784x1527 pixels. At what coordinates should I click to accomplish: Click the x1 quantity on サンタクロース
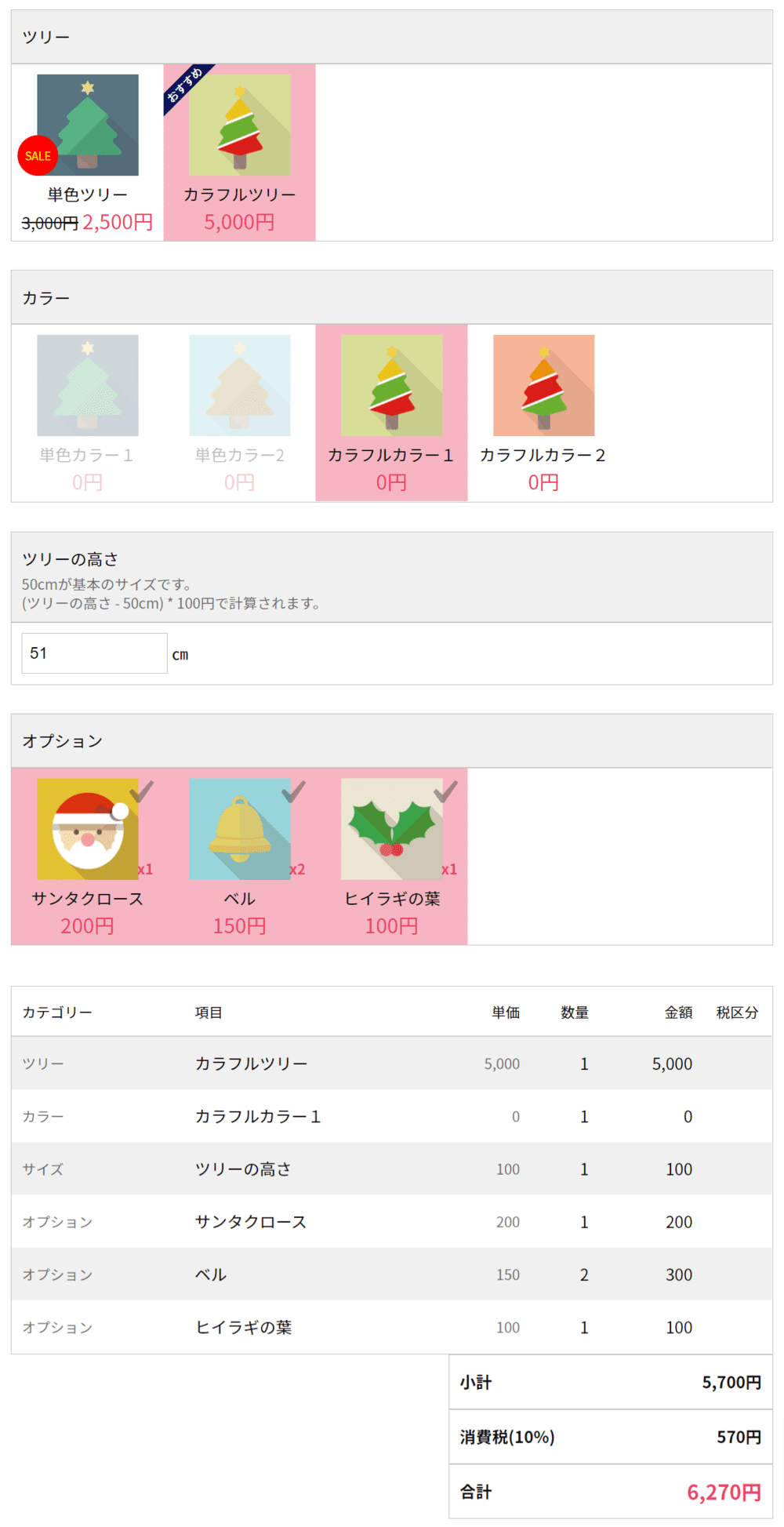pyautogui.click(x=145, y=870)
